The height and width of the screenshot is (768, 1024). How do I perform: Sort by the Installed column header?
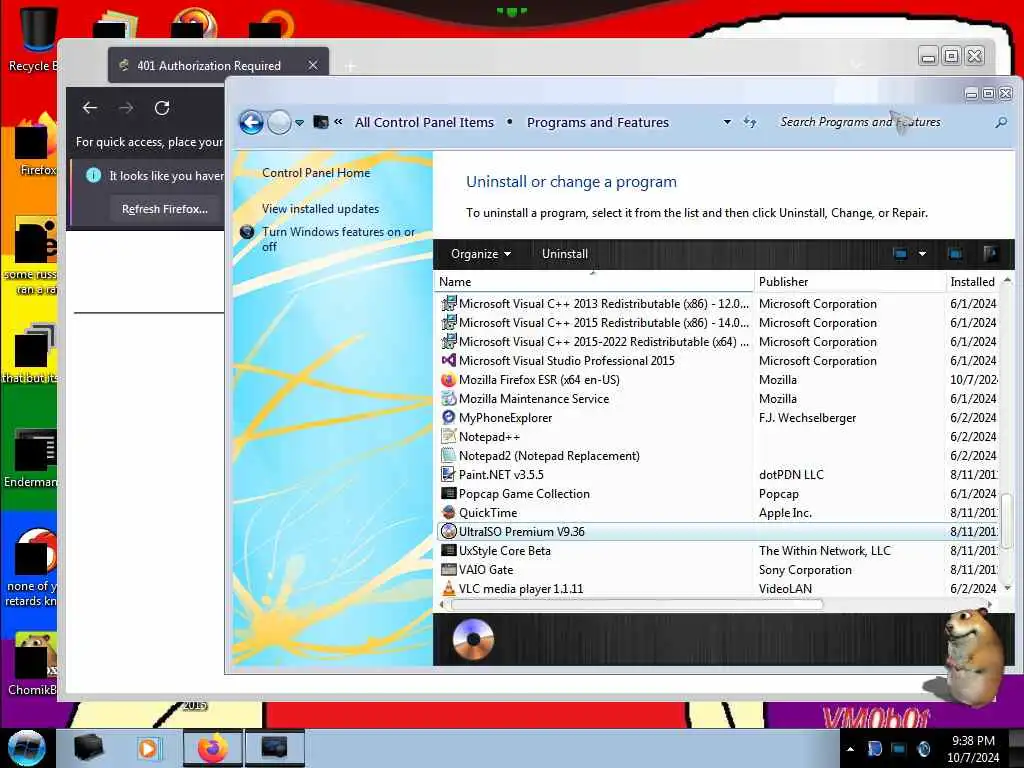(972, 282)
